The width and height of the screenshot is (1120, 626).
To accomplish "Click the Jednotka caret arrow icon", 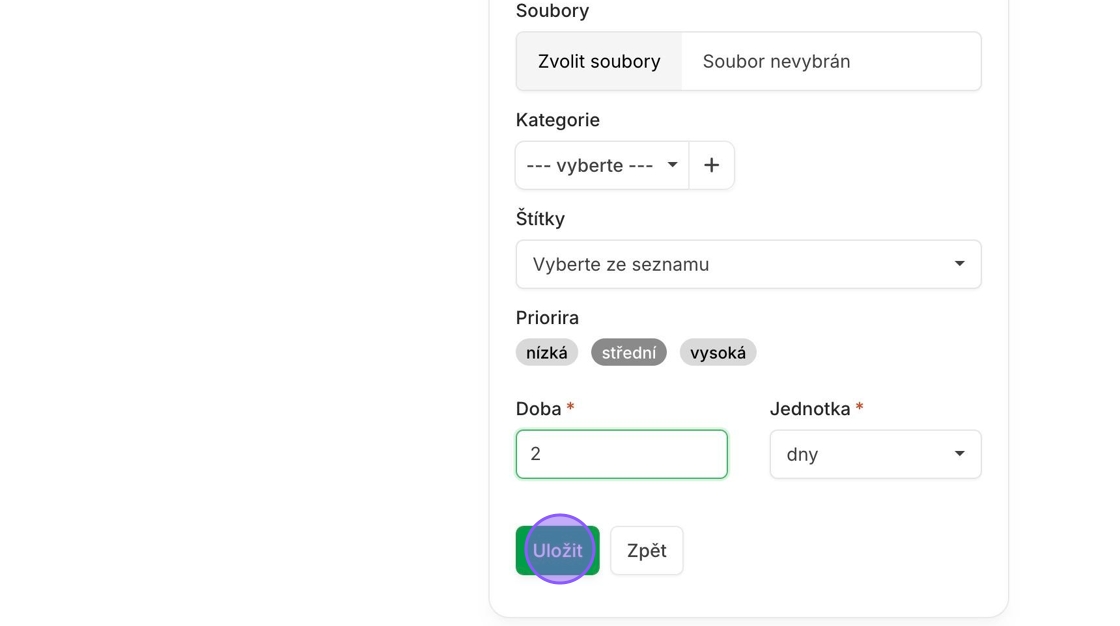I will [x=959, y=454].
